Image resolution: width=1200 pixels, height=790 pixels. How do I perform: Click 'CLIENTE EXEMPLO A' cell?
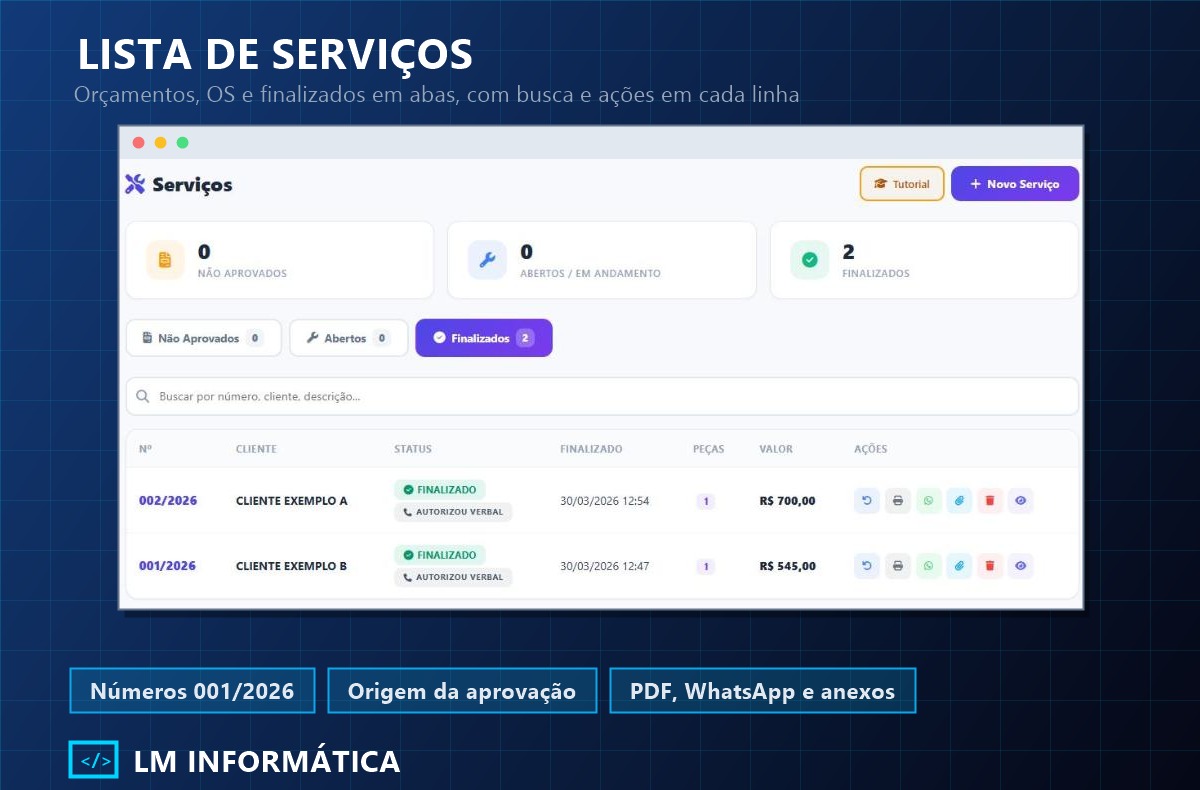click(292, 501)
